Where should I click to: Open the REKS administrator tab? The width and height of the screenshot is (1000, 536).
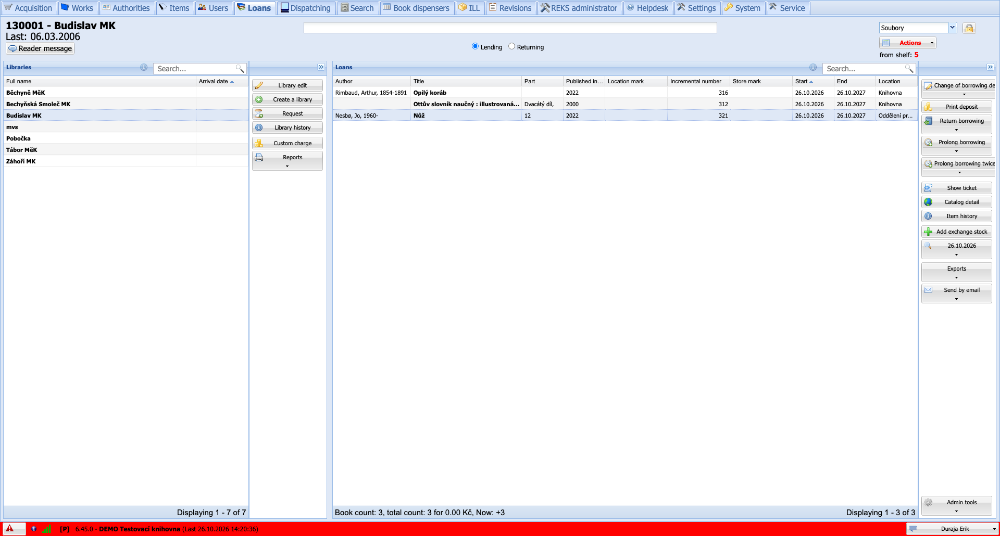[578, 8]
